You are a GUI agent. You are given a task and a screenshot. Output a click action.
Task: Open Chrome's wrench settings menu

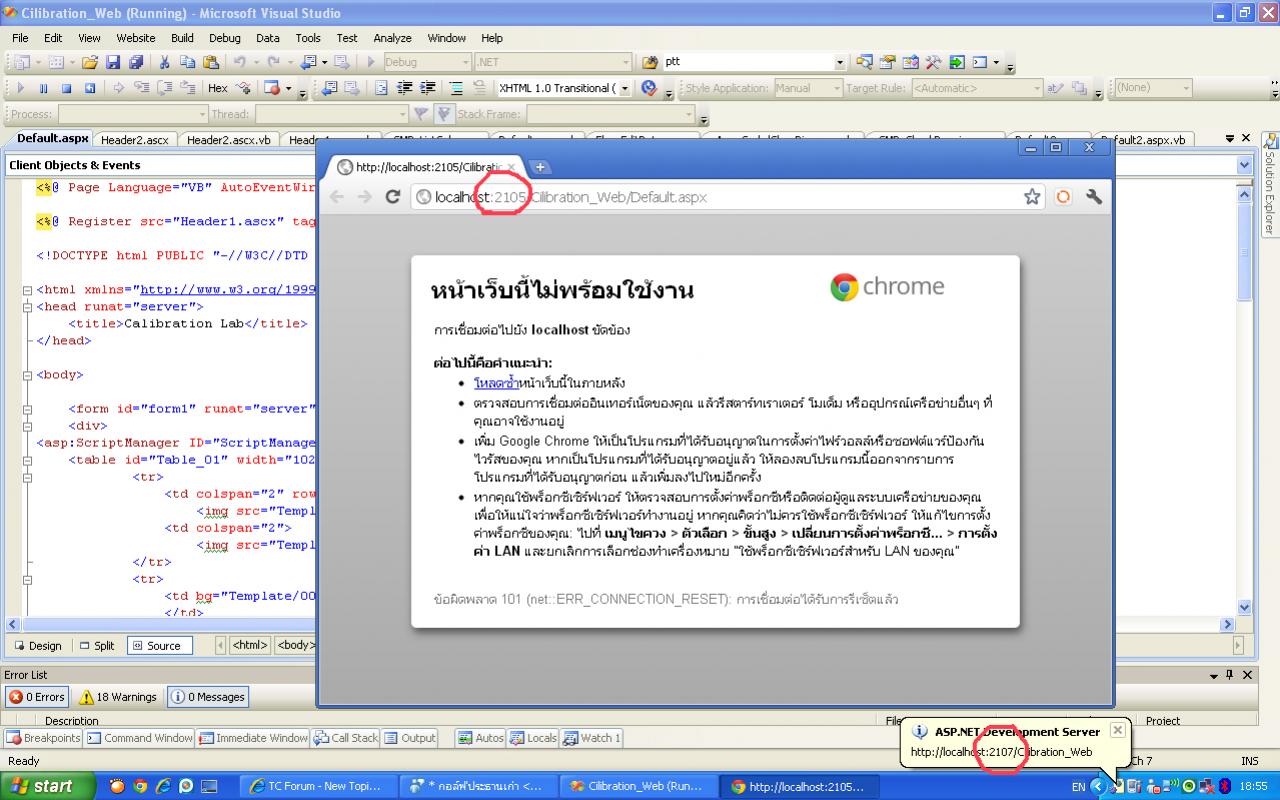click(1094, 197)
